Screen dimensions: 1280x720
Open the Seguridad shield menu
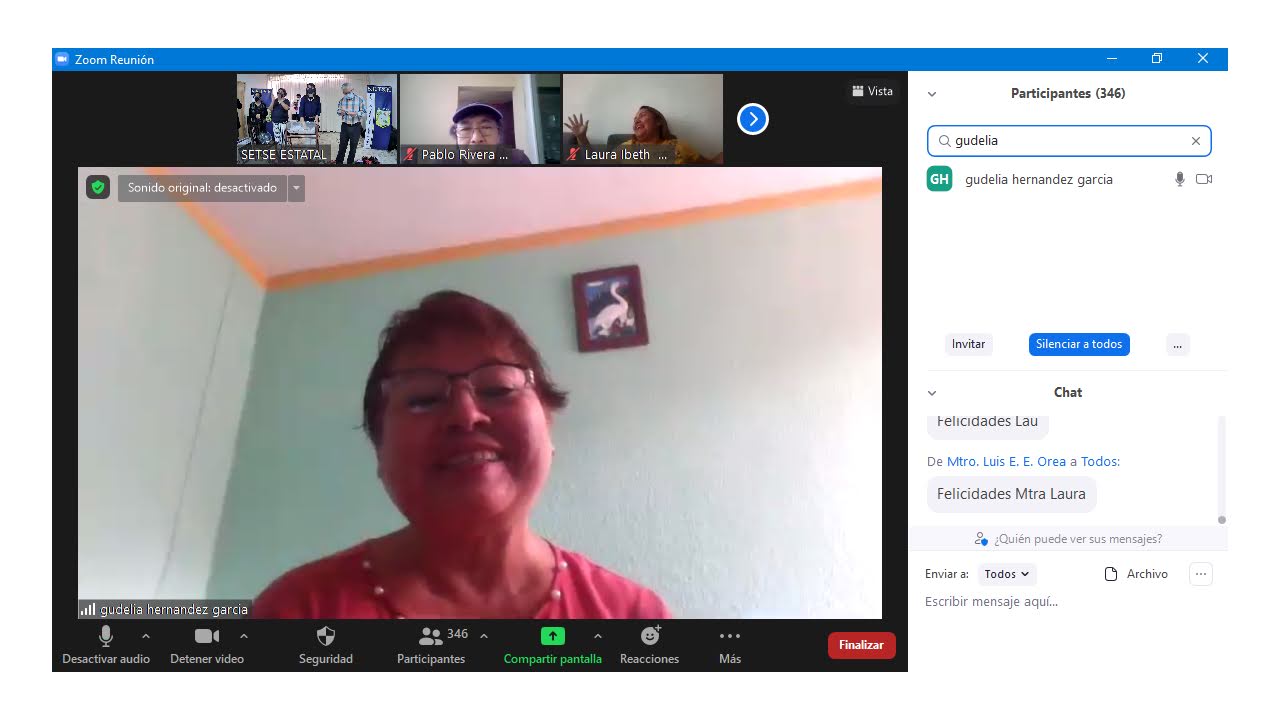[326, 636]
